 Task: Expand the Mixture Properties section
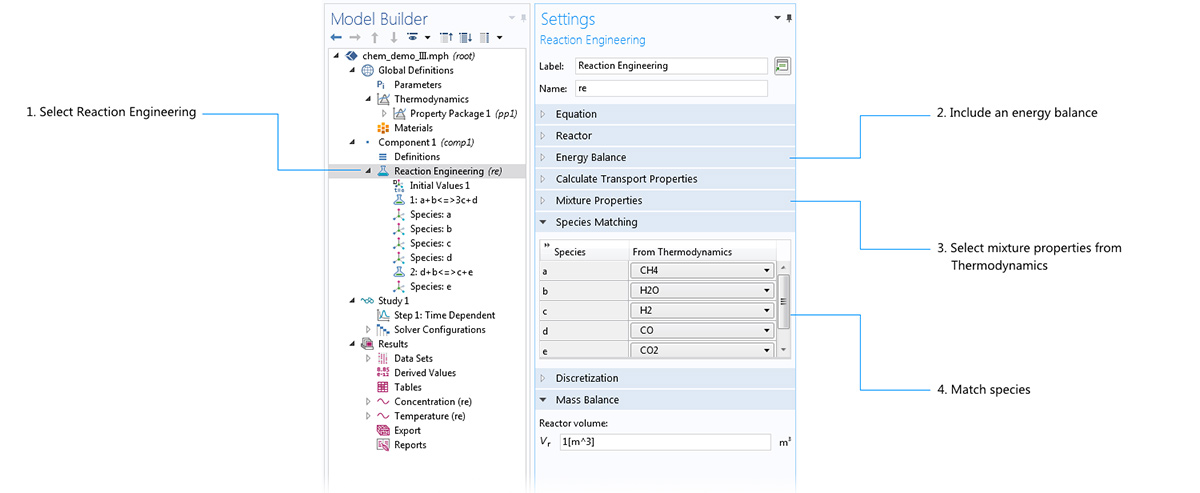coord(598,200)
